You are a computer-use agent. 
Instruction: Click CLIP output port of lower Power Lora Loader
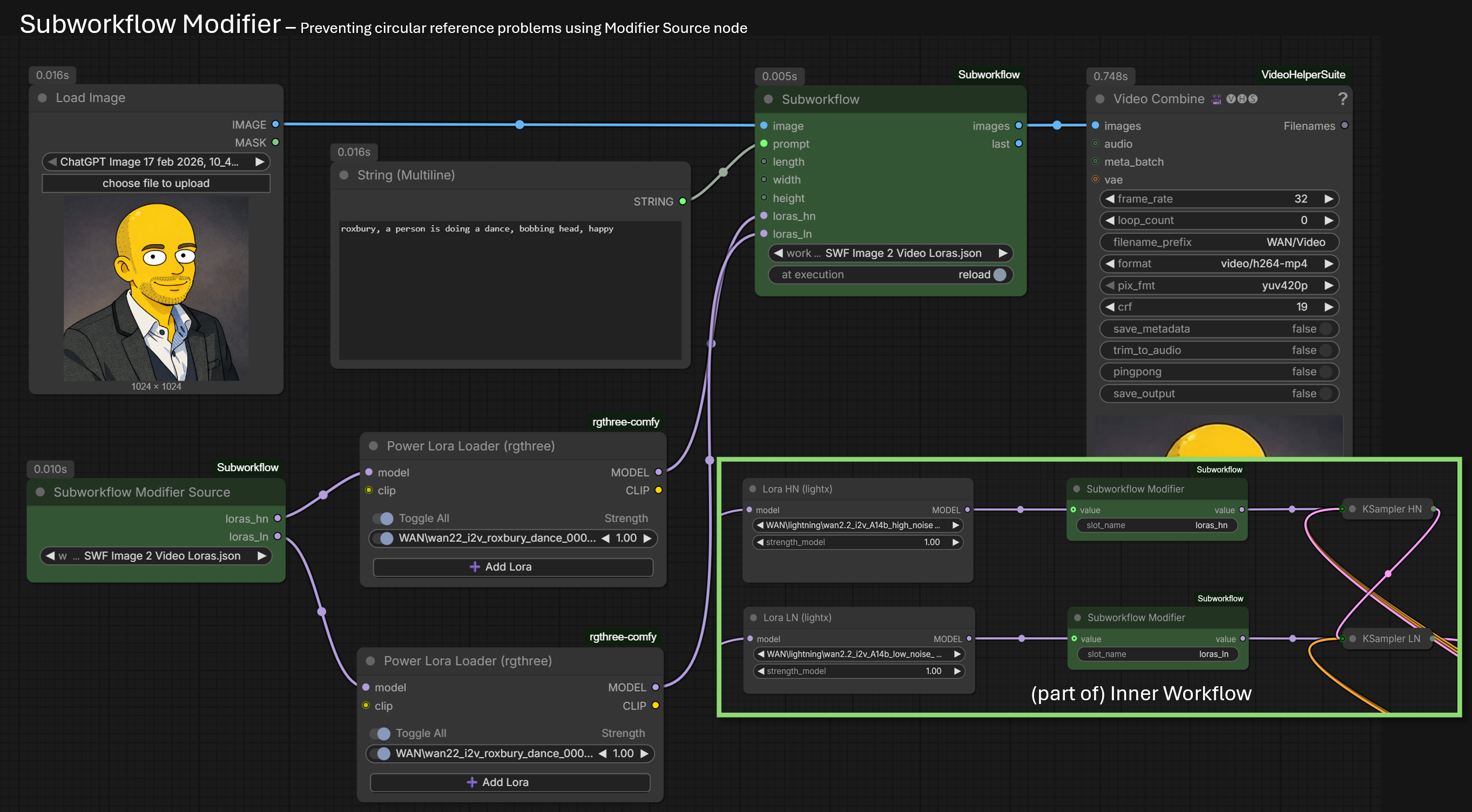click(656, 705)
